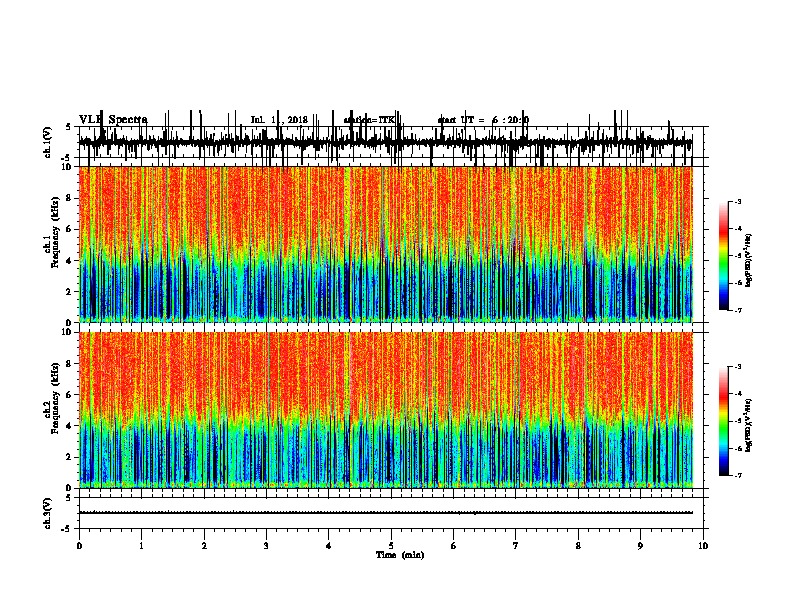Click the 'ch.1(V)' waveform axis label
This screenshot has height=612, width=792.
tap(48, 142)
